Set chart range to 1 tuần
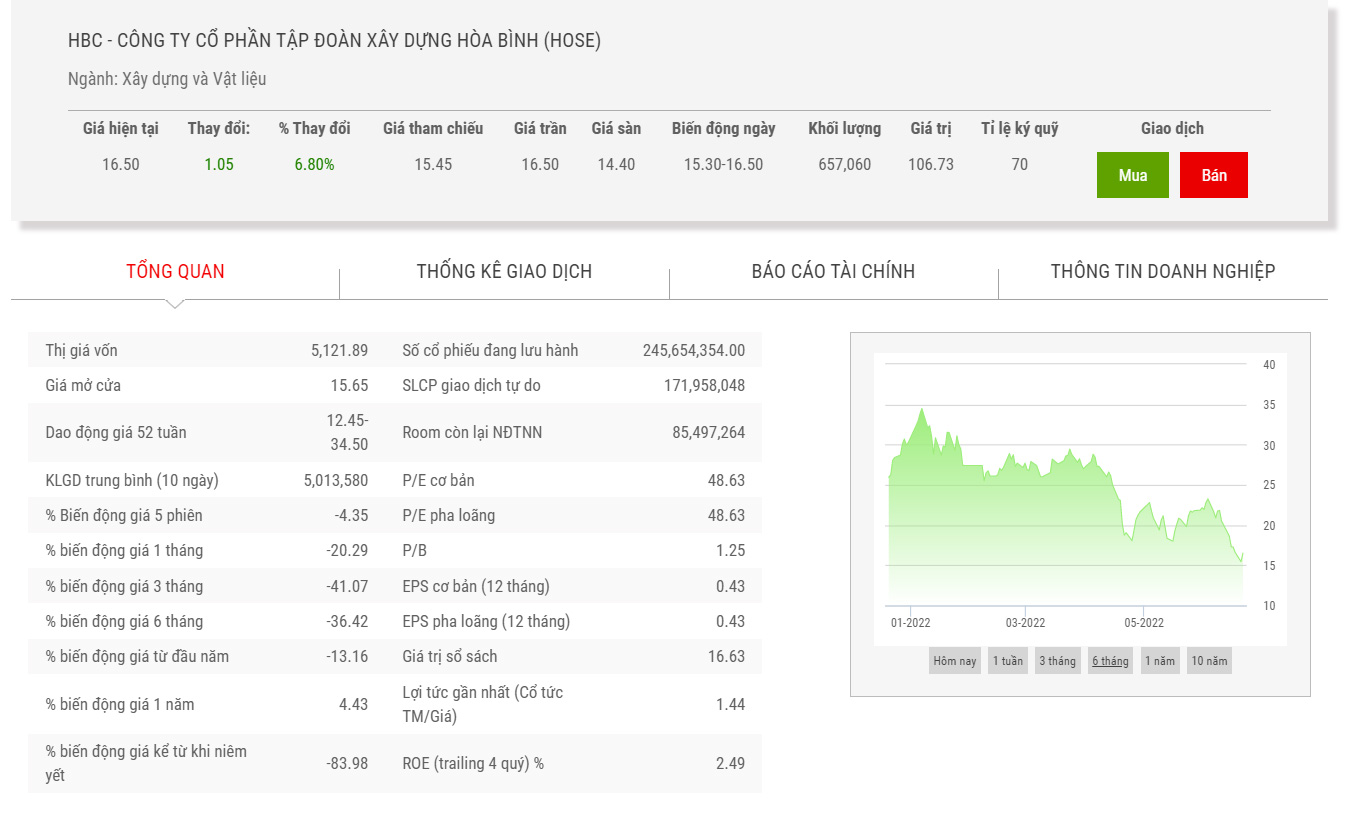 [x=1007, y=661]
